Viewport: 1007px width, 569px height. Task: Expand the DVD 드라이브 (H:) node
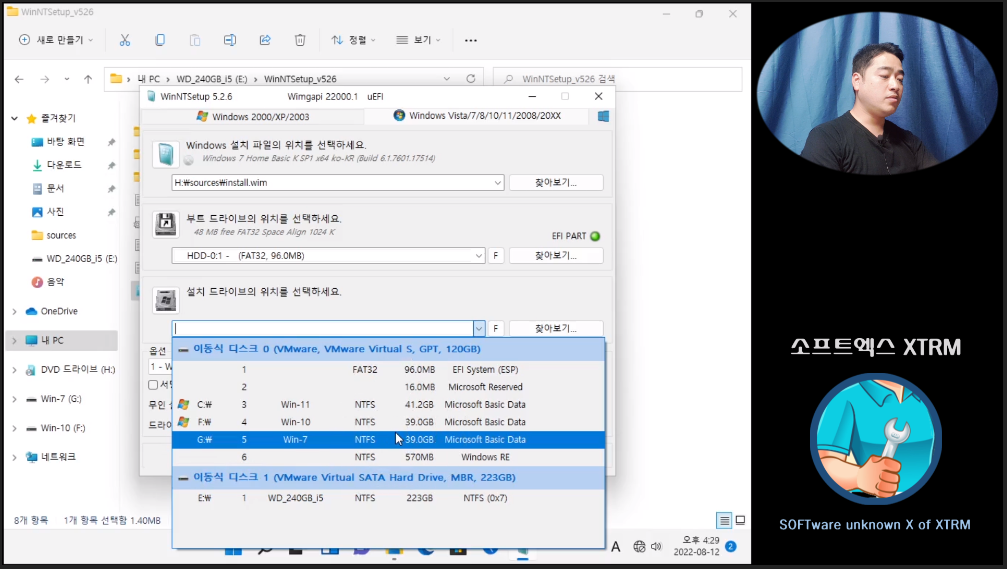14,370
